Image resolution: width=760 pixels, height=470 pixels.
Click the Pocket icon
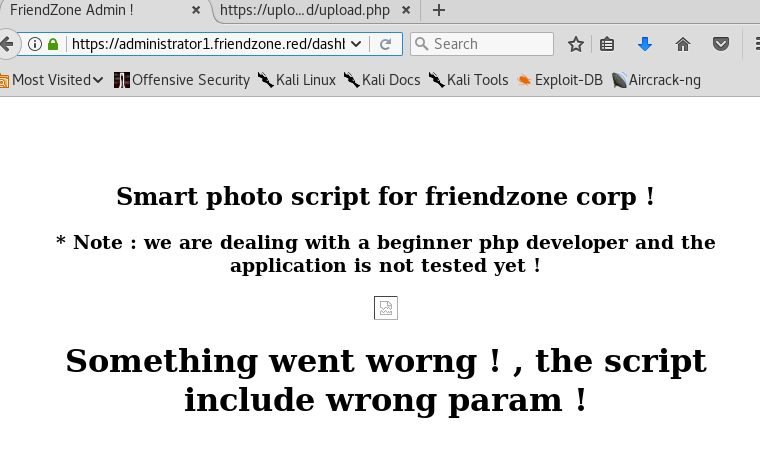[x=720, y=44]
